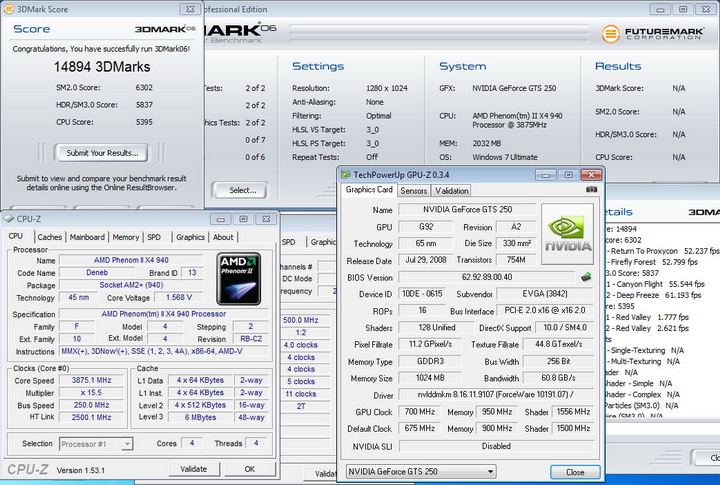Screen dimensions: 720x485
Task: Click the 3DMark Score window title icon
Action: (10, 9)
